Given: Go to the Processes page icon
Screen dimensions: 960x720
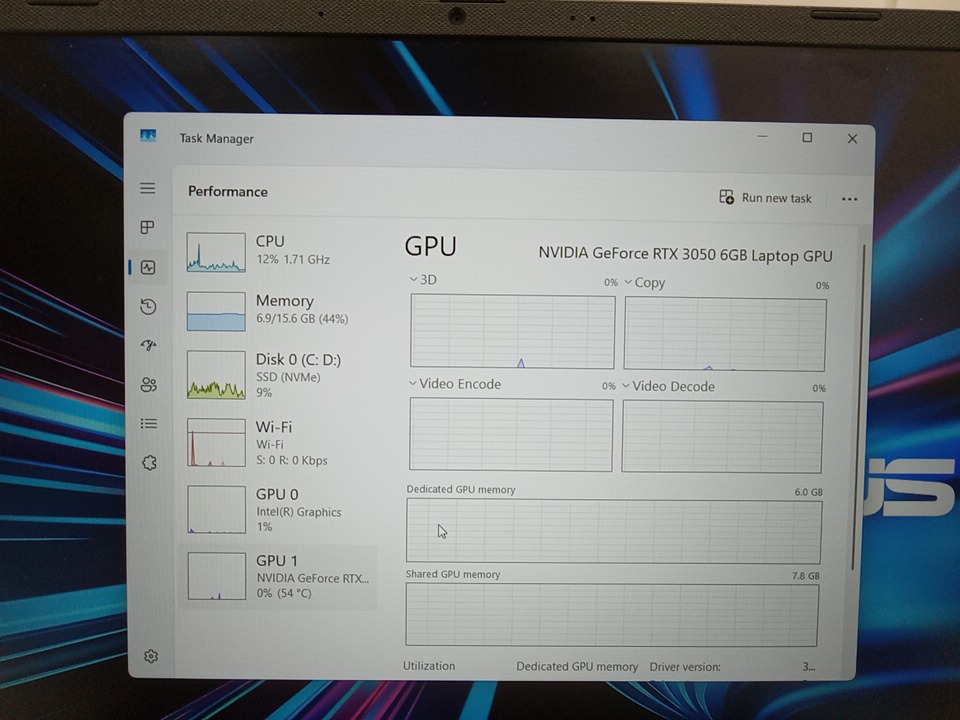Looking at the screenshot, I should click(x=148, y=228).
